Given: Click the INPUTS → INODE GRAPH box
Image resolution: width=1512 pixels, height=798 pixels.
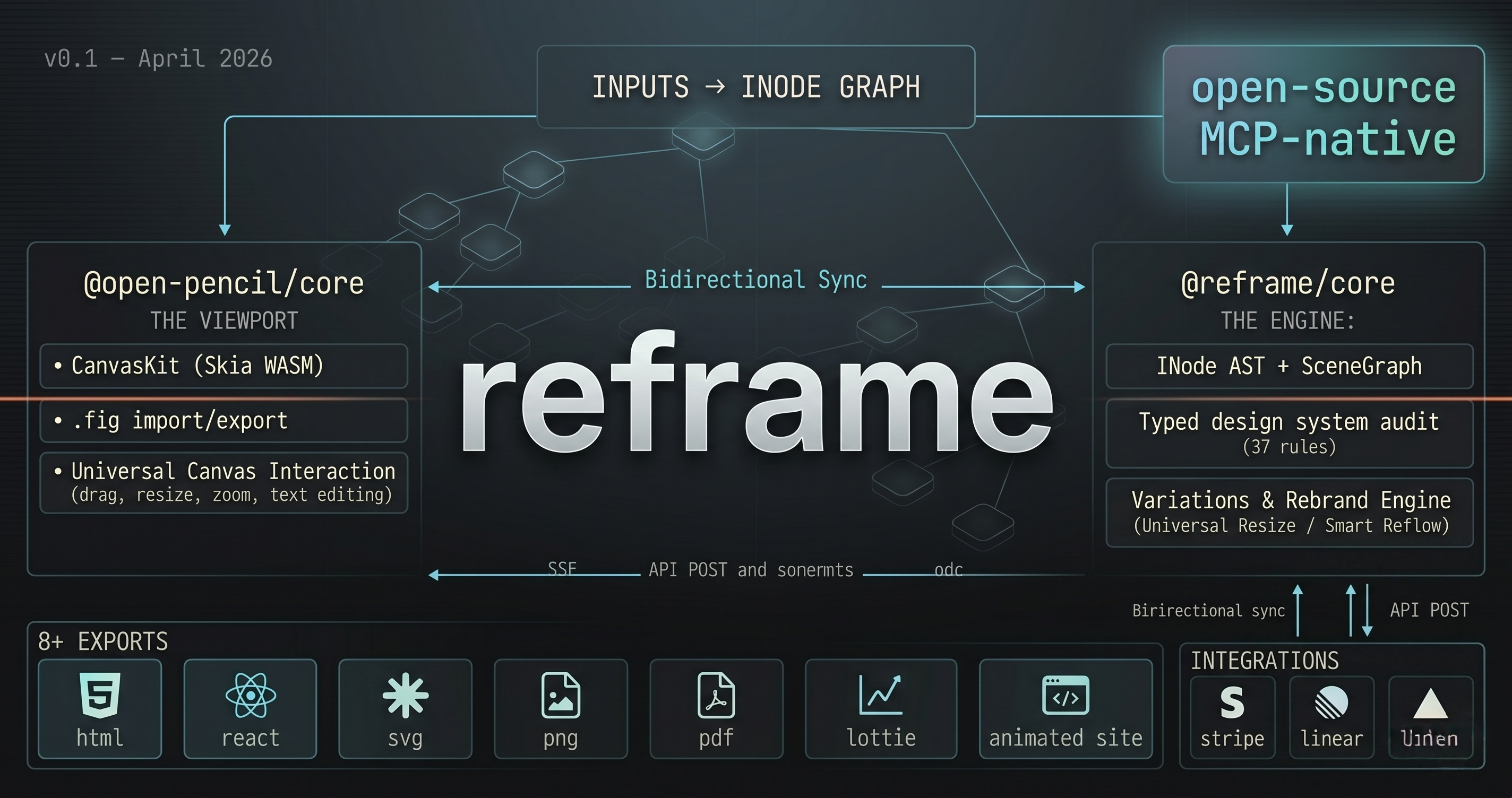Looking at the screenshot, I should pyautogui.click(x=756, y=87).
